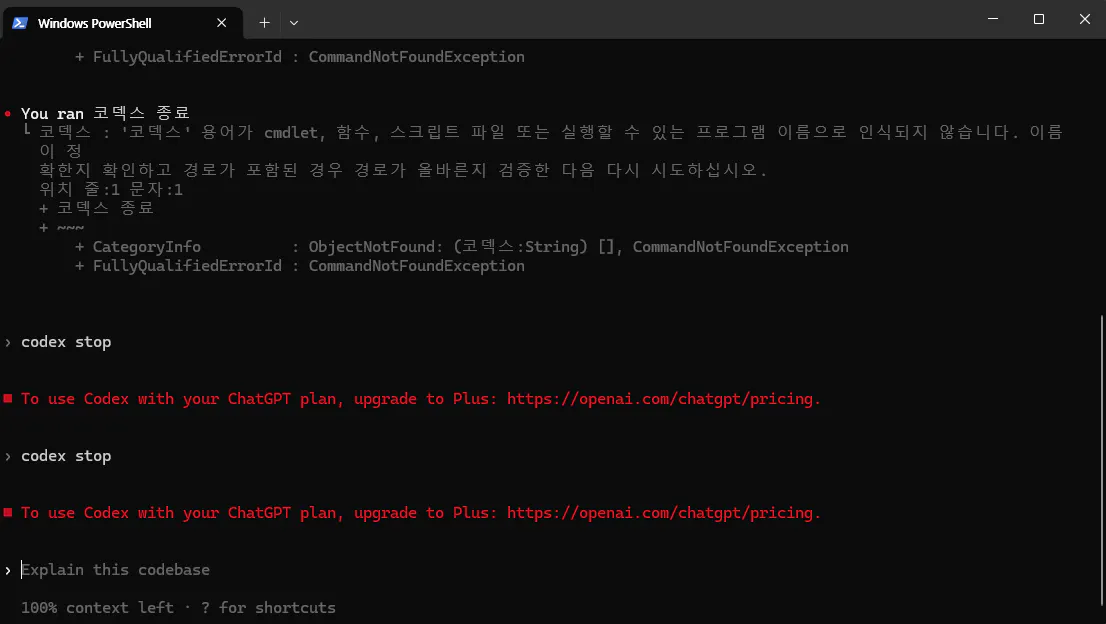
Task: Click 'You ran 코덱스 종료' line
Action: (105, 114)
